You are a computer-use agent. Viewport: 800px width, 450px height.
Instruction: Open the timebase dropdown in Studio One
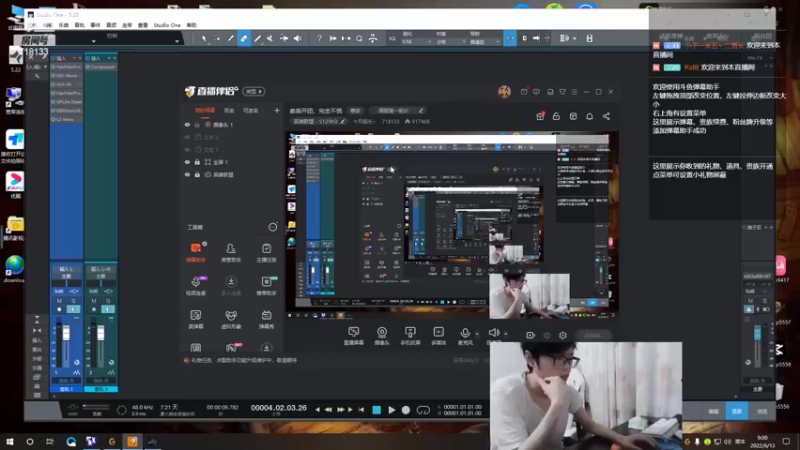pyautogui.click(x=451, y=41)
